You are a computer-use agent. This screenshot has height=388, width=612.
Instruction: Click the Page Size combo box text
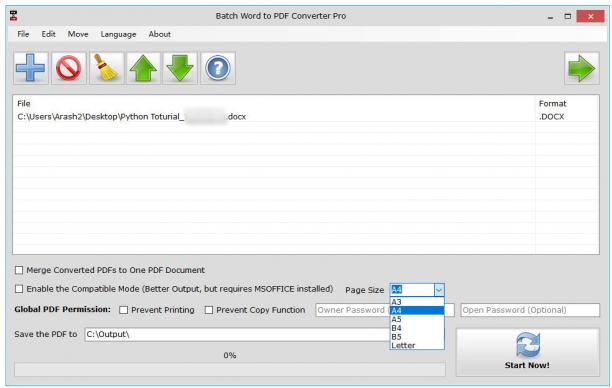(x=412, y=290)
